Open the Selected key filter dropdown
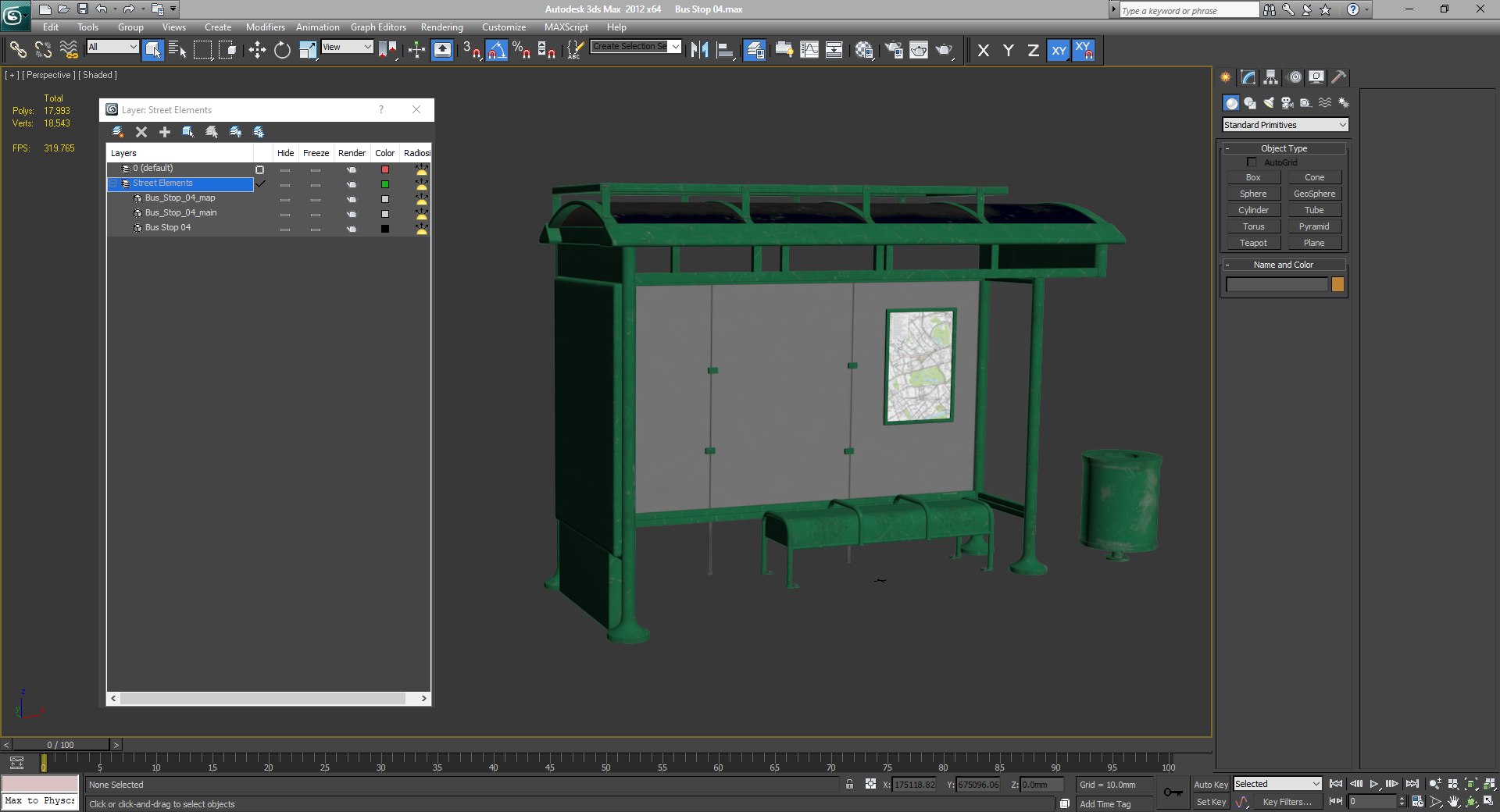The width and height of the screenshot is (1500, 812). coord(1277,784)
